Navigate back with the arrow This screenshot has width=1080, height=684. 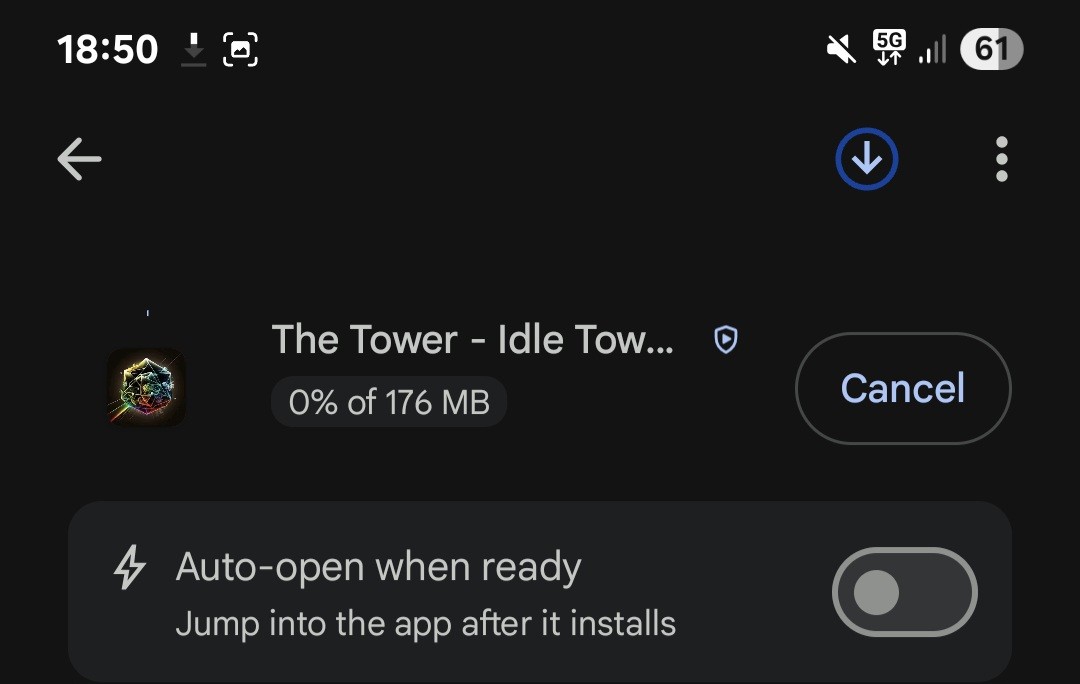(79, 158)
